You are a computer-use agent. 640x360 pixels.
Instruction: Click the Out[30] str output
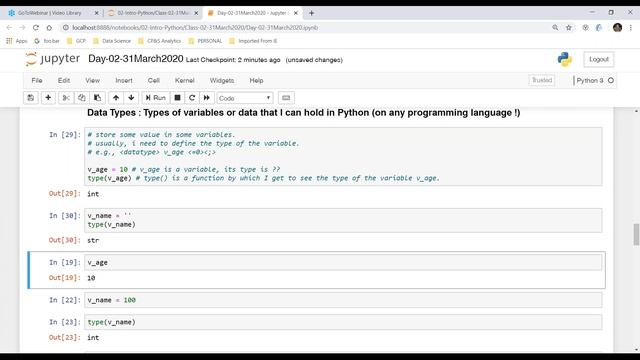coord(93,240)
